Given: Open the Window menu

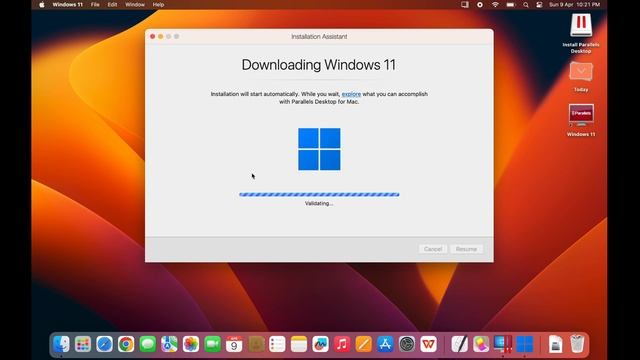Looking at the screenshot, I should point(135,5).
